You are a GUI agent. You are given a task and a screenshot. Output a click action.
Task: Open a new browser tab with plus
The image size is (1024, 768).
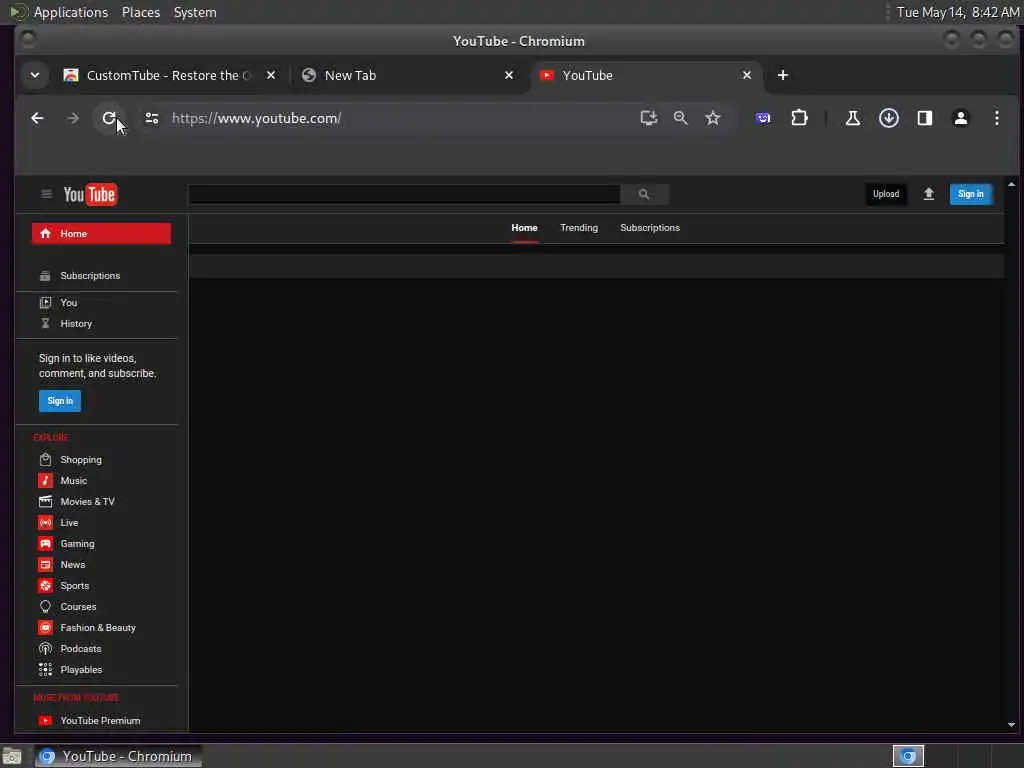click(x=782, y=75)
